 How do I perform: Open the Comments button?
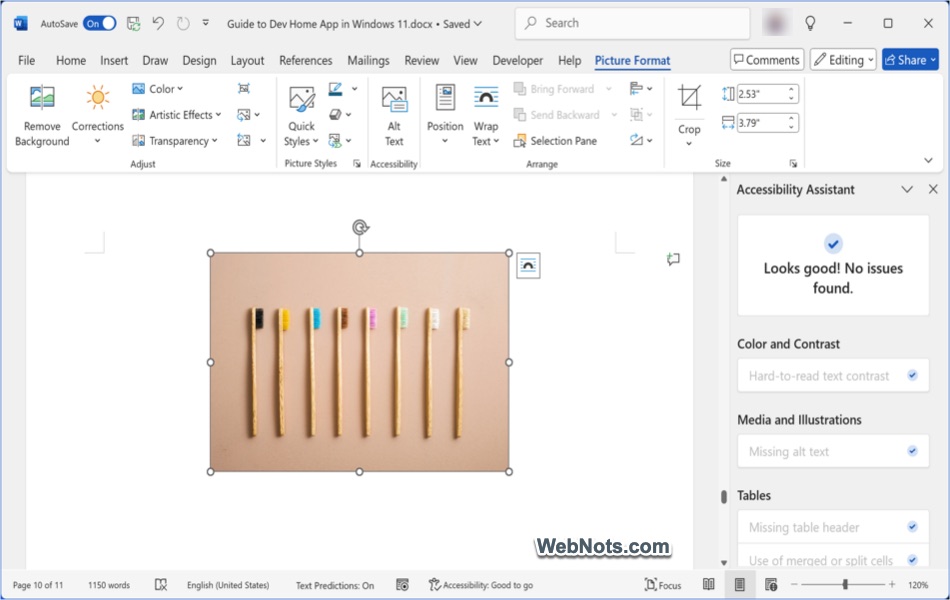pyautogui.click(x=767, y=60)
